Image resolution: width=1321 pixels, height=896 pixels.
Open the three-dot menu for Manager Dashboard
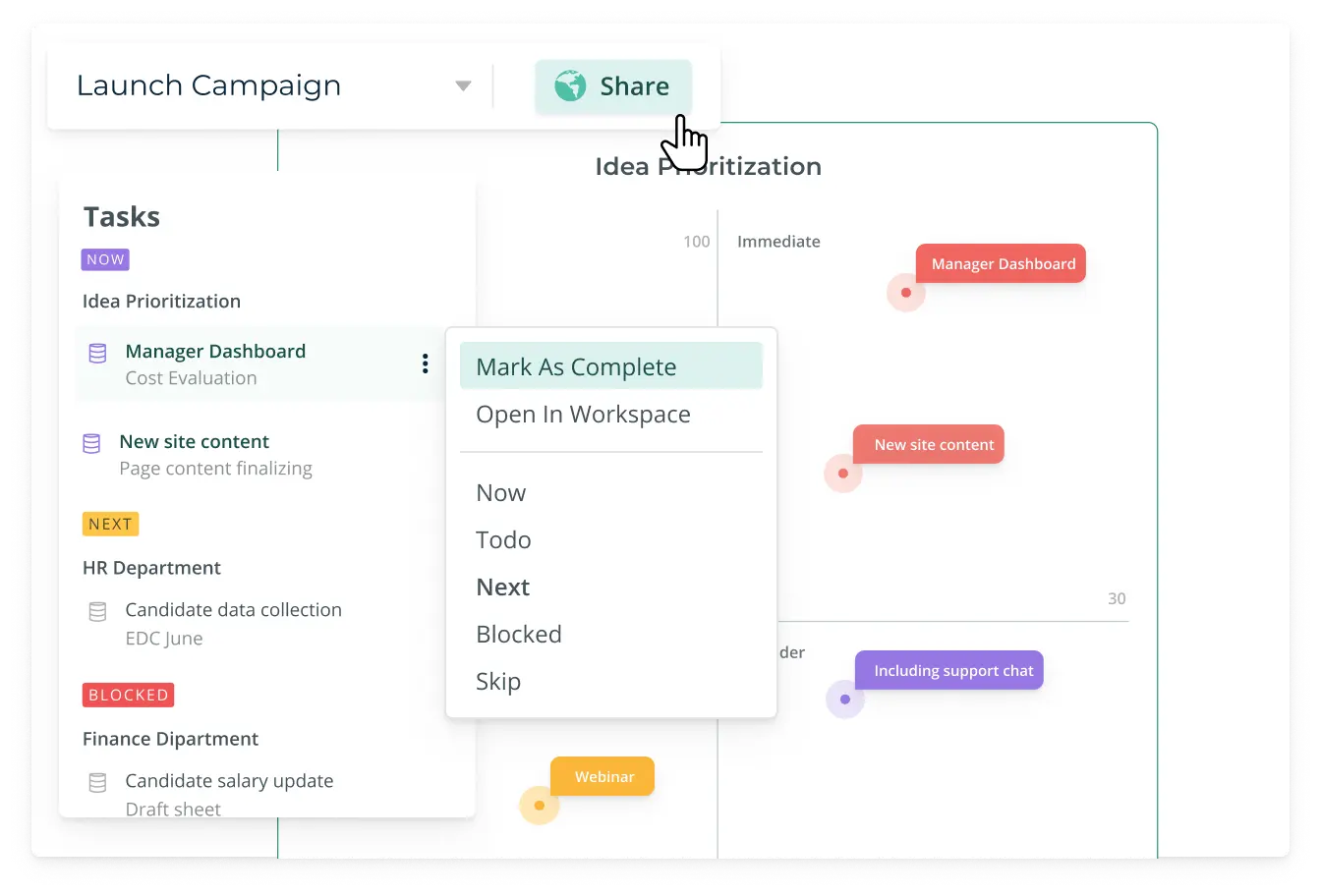coord(425,364)
